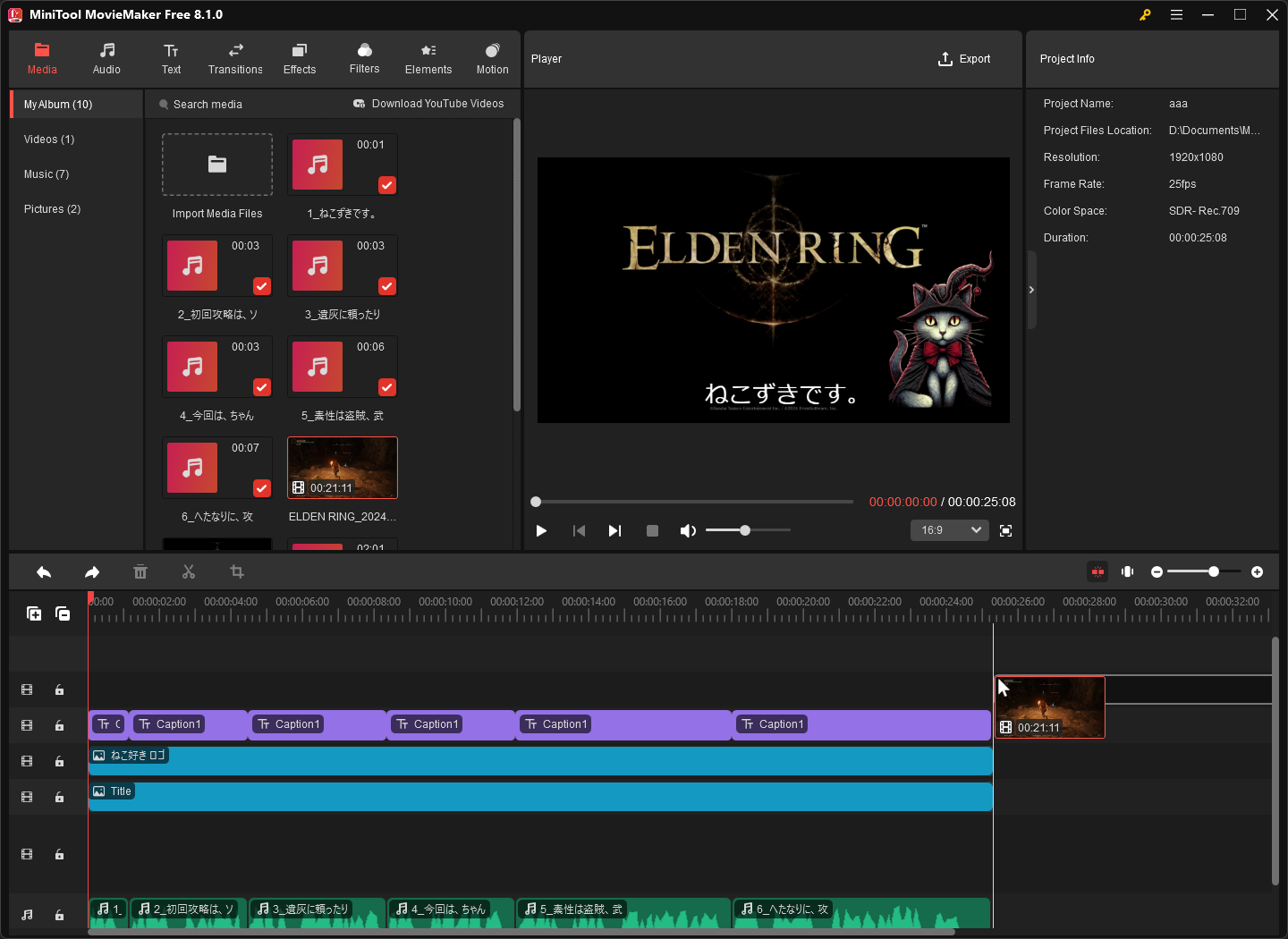Play the video preview

pyautogui.click(x=541, y=531)
